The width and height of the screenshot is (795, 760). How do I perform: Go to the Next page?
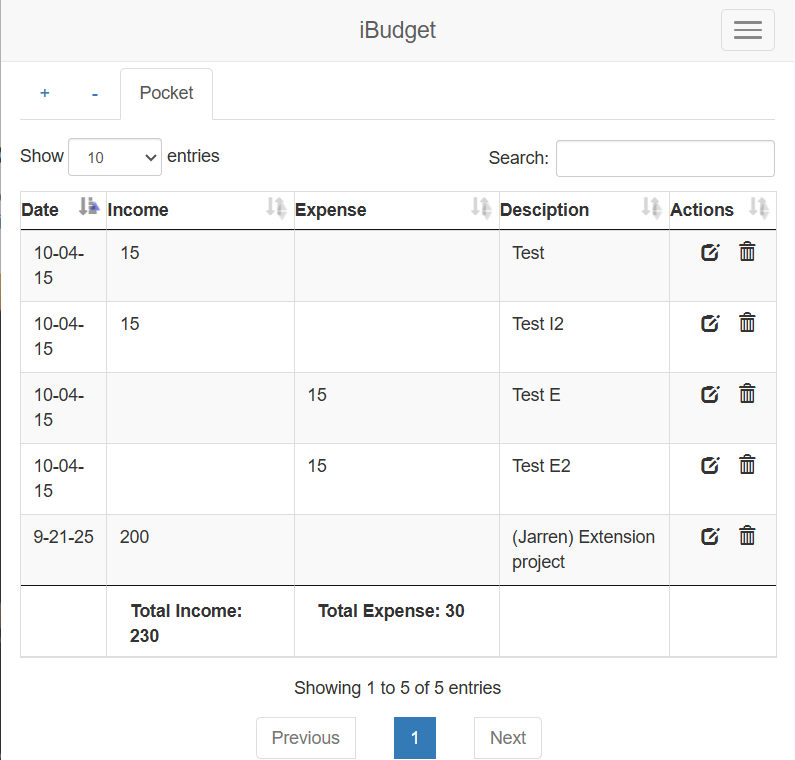coord(507,738)
